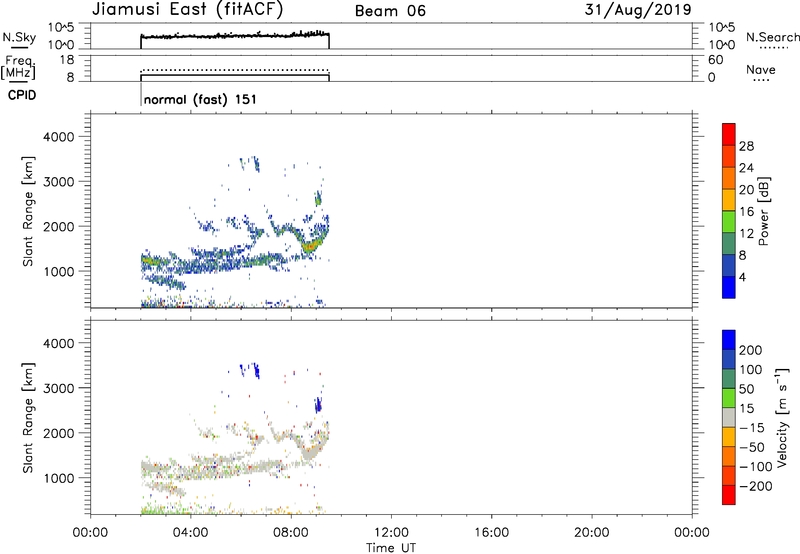Click the blue high-velocity echo near 3500 km

pos(256,370)
